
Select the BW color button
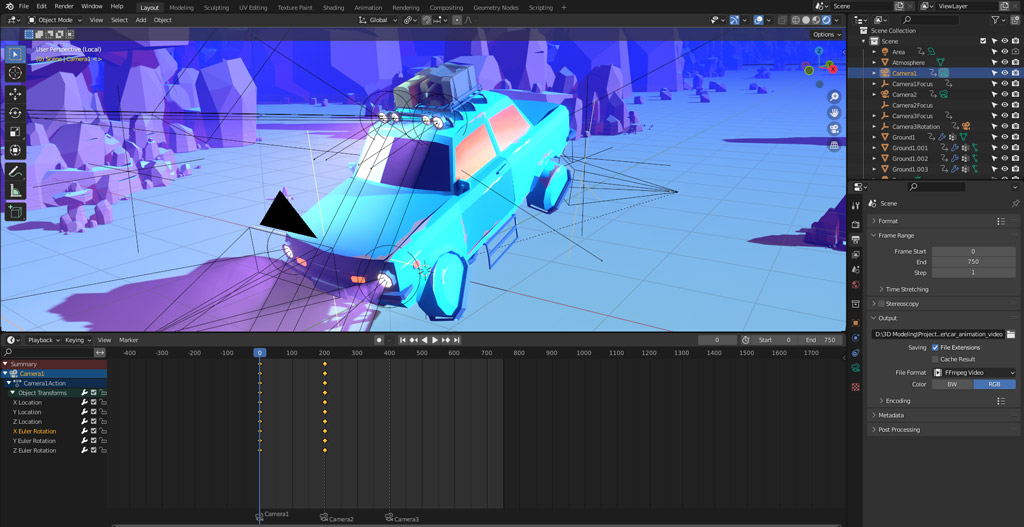click(x=952, y=384)
